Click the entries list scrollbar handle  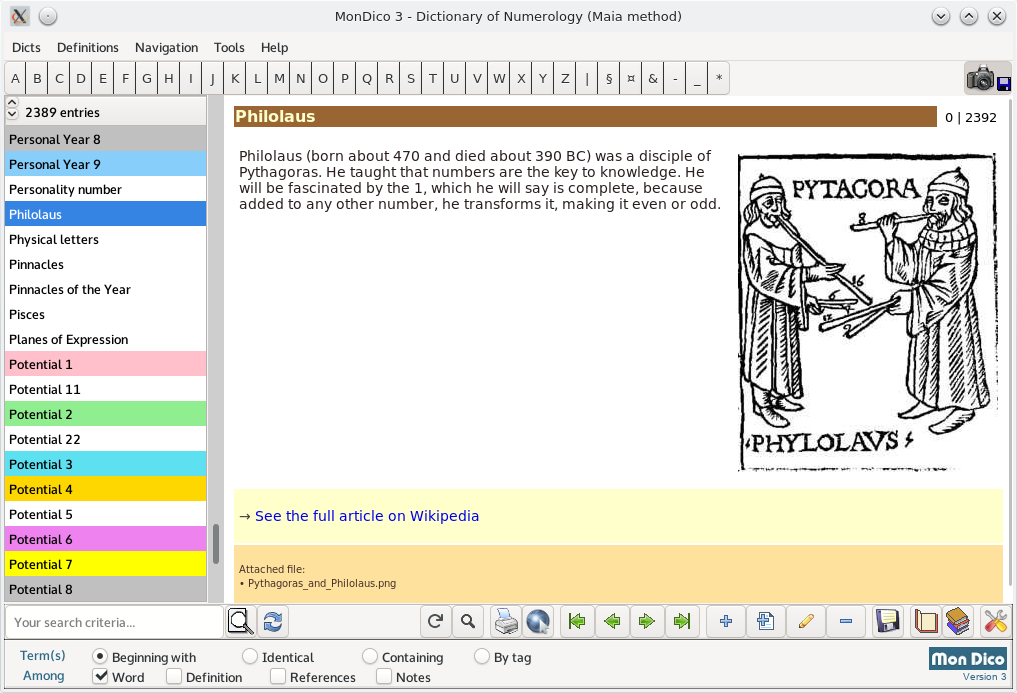(x=216, y=544)
